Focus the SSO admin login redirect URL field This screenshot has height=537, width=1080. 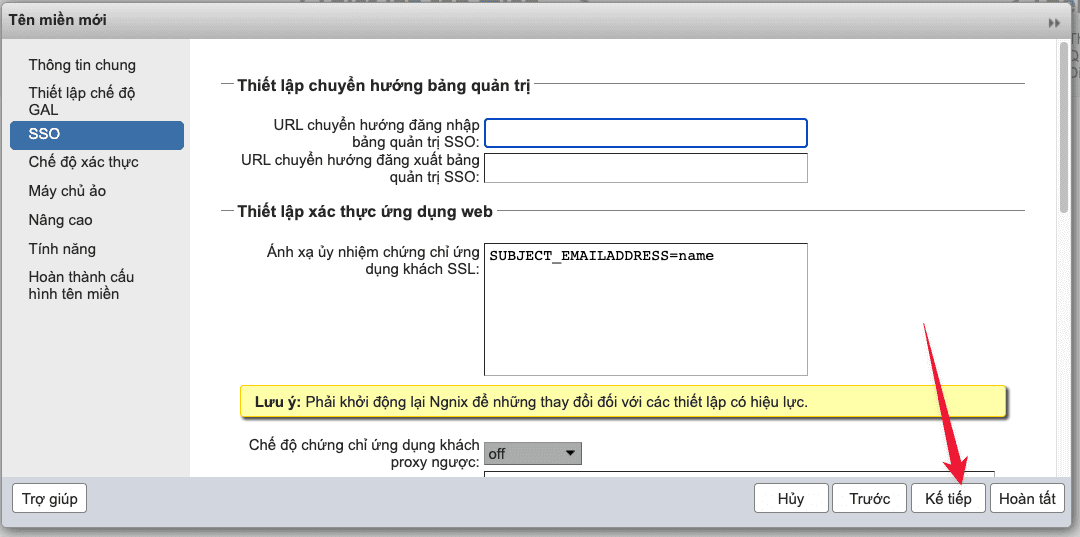click(645, 133)
